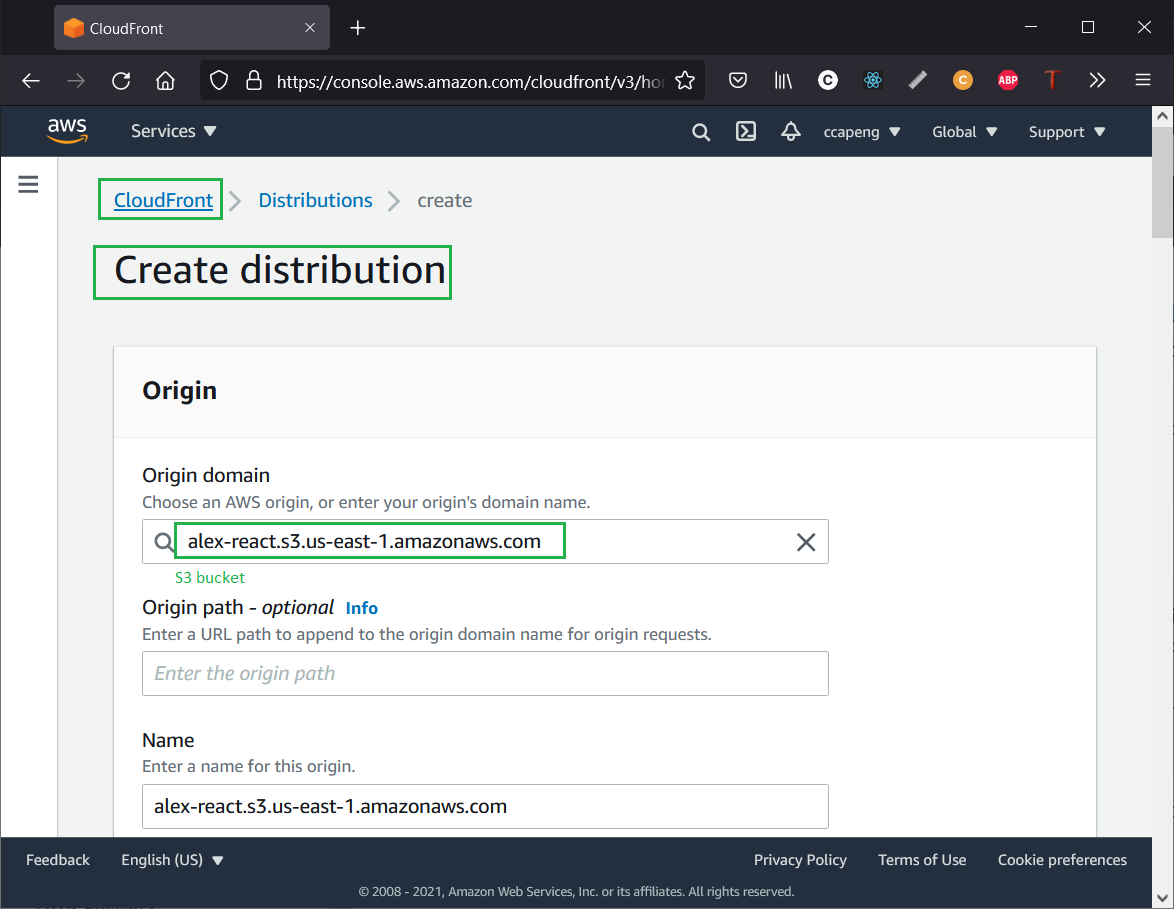Go to CloudFront breadcrumb link
The width and height of the screenshot is (1174, 909).
[x=163, y=200]
